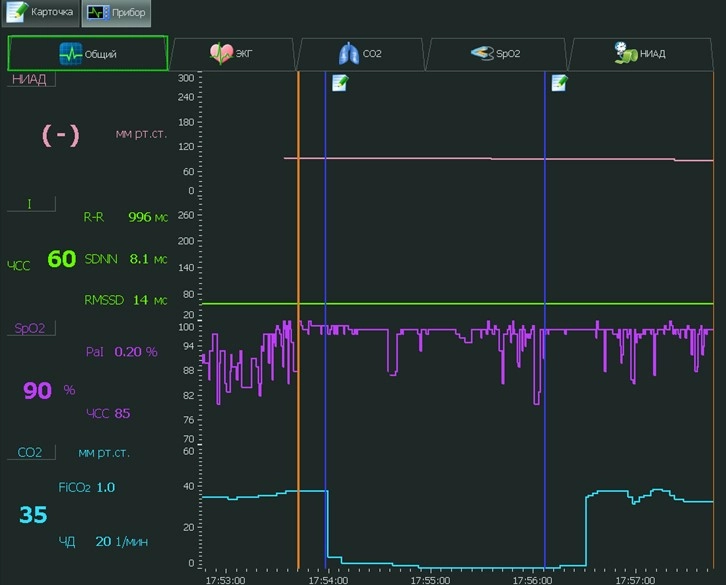
Task: Click the FiCO2 value 1.0
Action: tap(106, 487)
